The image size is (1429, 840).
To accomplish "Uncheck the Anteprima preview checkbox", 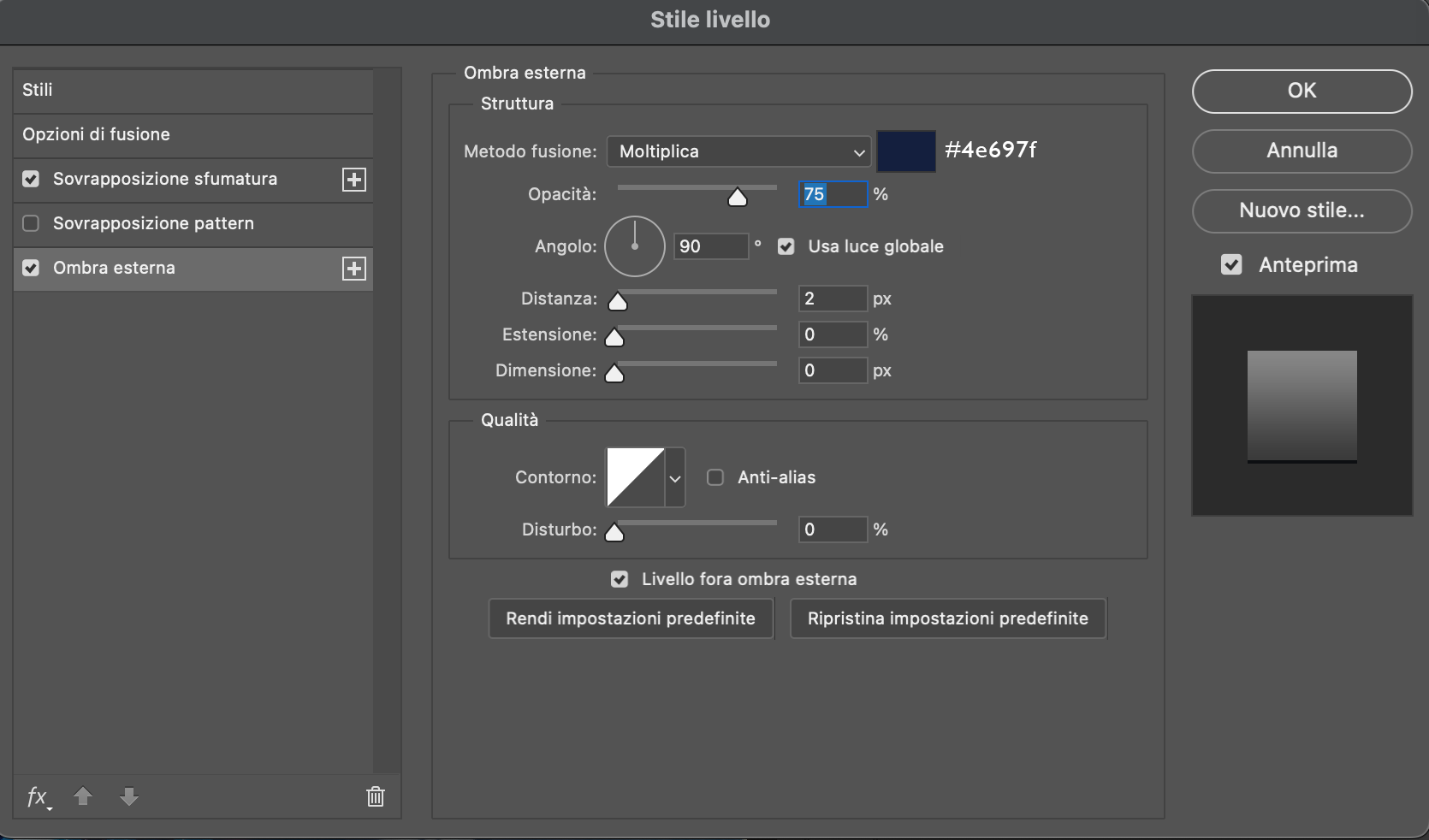I will tap(1231, 264).
